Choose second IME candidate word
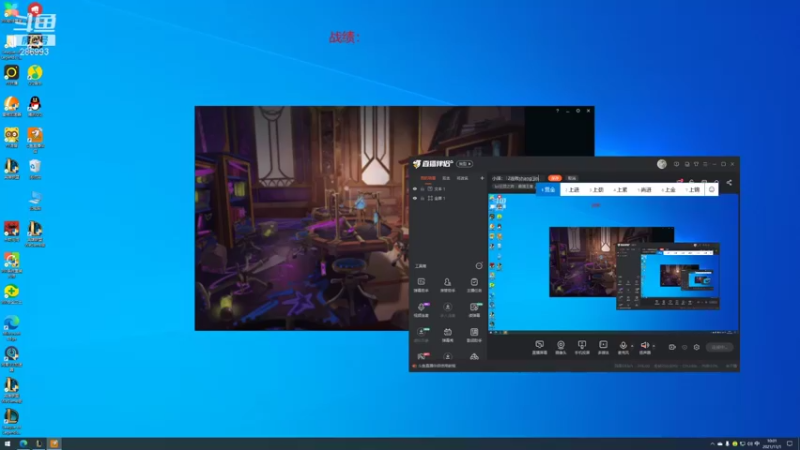800x450 pixels. tap(573, 189)
